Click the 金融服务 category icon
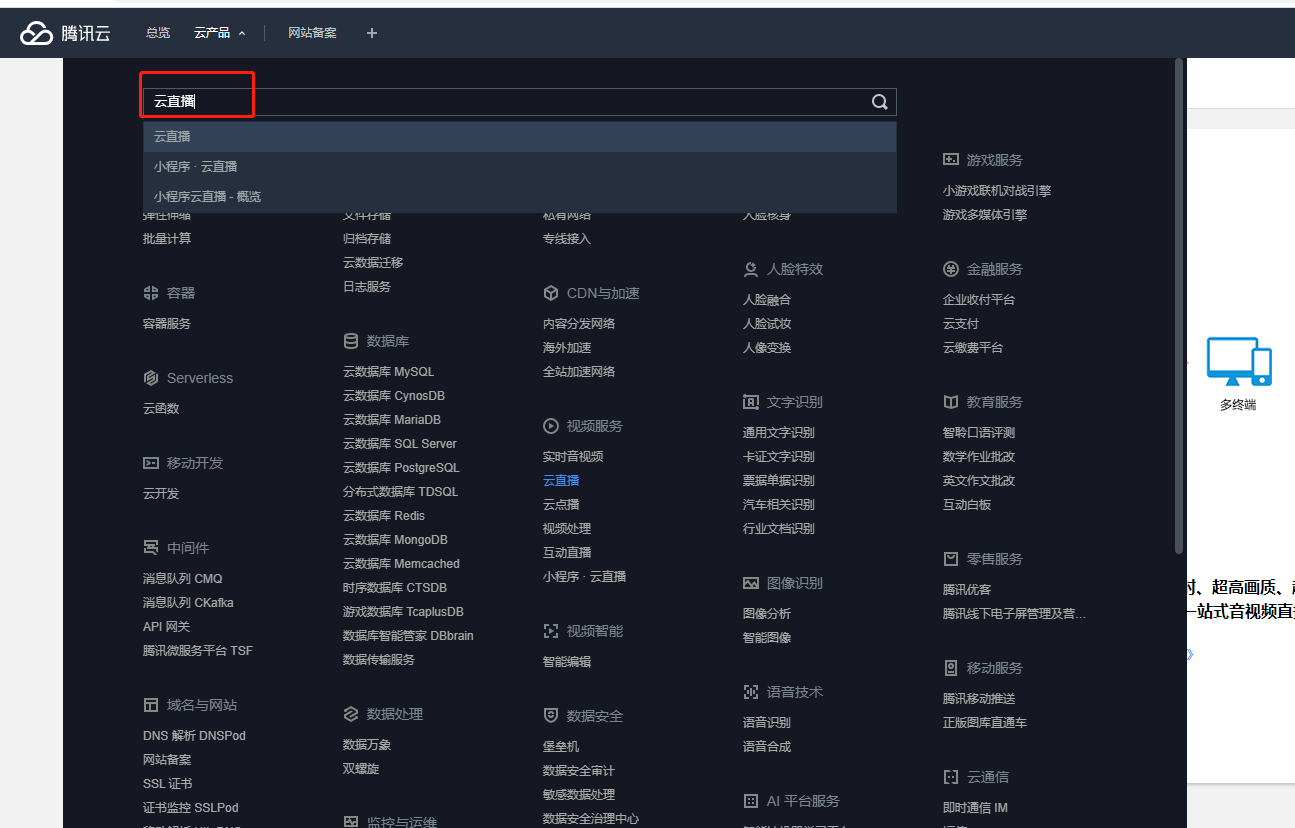This screenshot has width=1295, height=828. (951, 269)
